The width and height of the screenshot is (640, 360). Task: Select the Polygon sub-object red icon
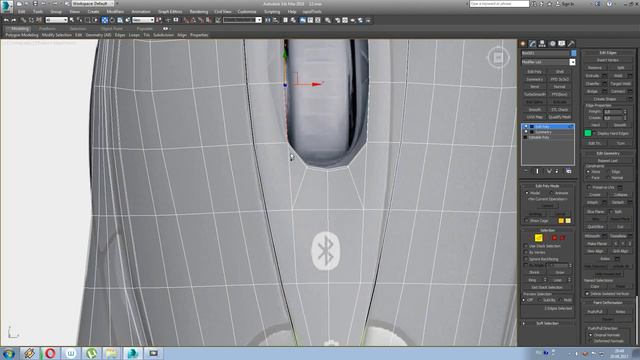click(x=554, y=238)
